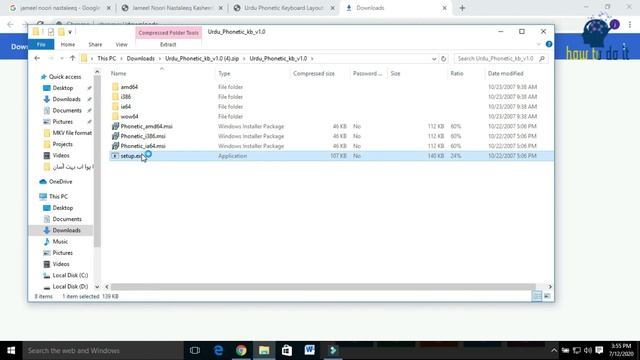Open Music under This PC

point(60,242)
